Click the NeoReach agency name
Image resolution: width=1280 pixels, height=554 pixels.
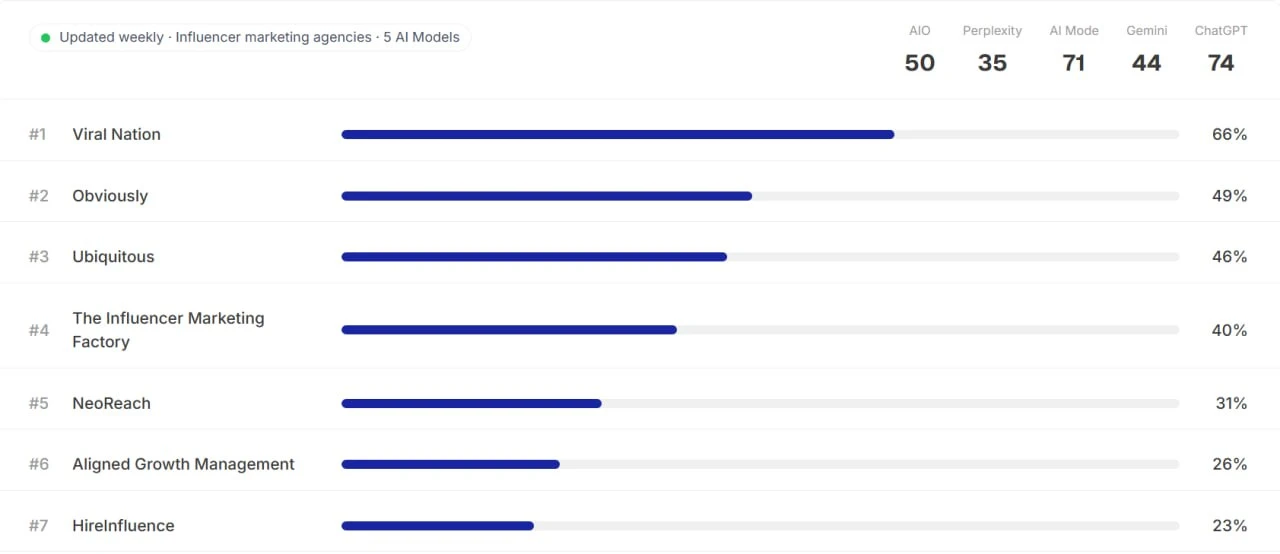[111, 404]
